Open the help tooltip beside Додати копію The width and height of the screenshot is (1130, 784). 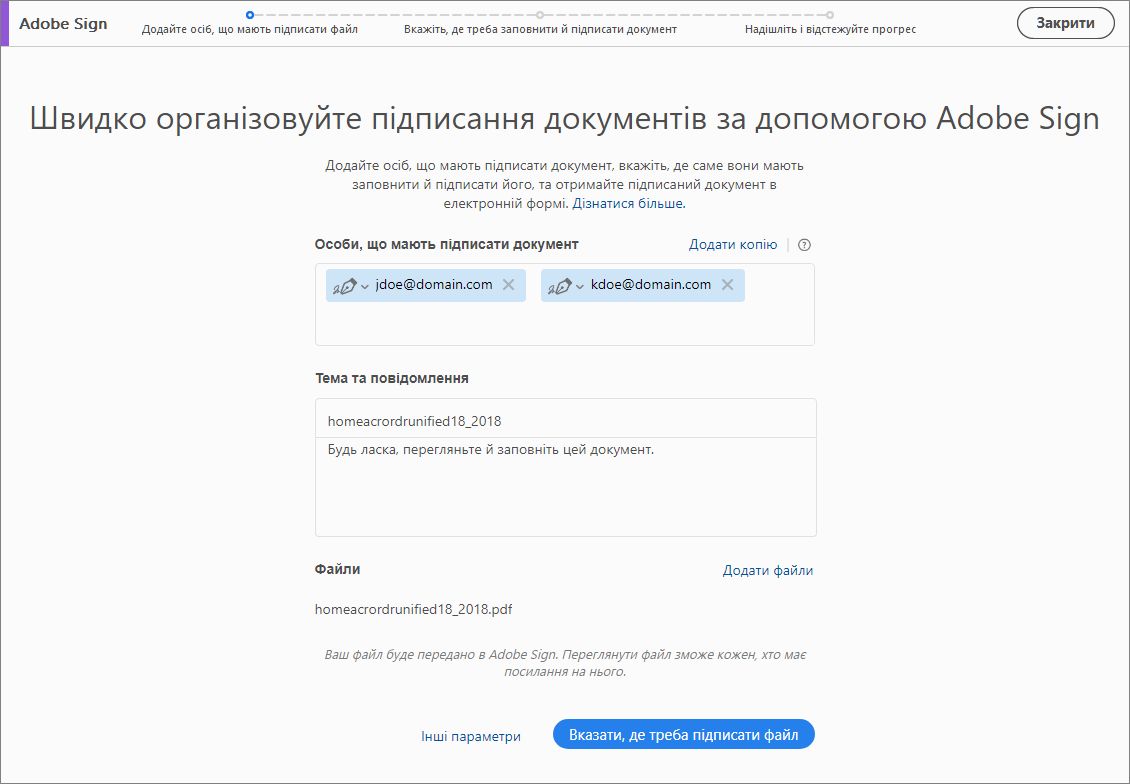[x=804, y=244]
